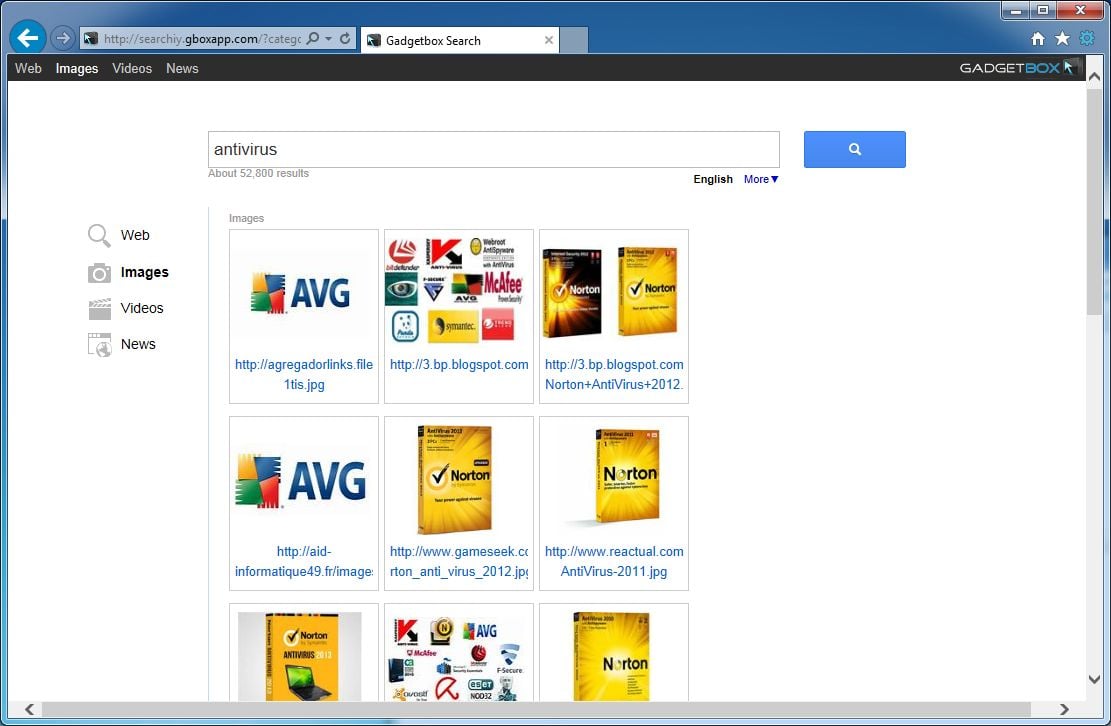Click the horizontal scrollbar thumb
Image resolution: width=1111 pixels, height=726 pixels.
[536, 709]
